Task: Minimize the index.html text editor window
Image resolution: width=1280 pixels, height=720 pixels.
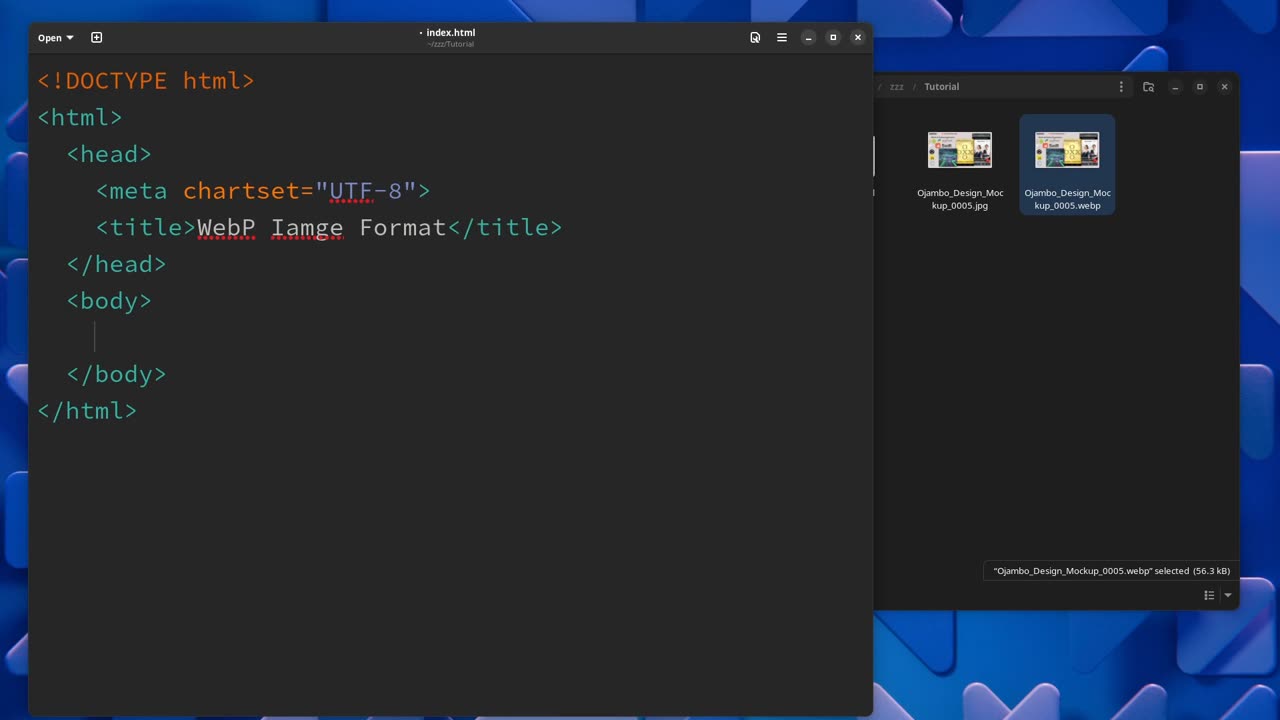Action: point(808,38)
